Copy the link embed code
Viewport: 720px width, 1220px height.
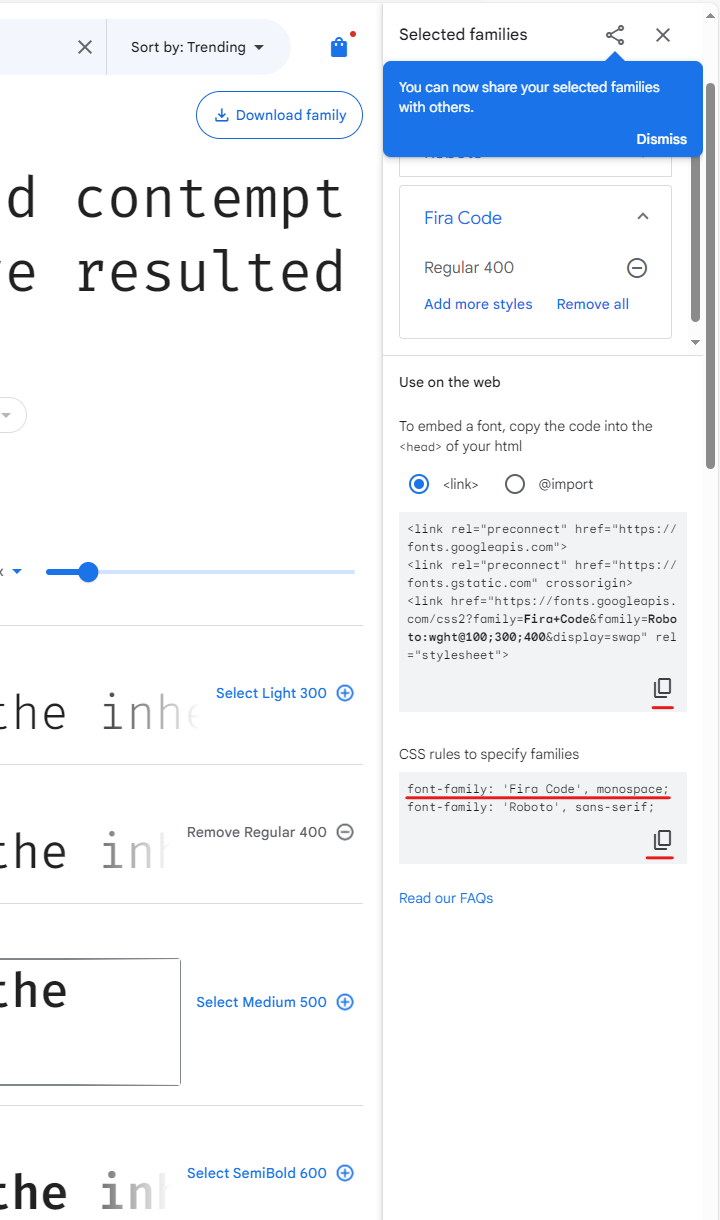coord(662,688)
